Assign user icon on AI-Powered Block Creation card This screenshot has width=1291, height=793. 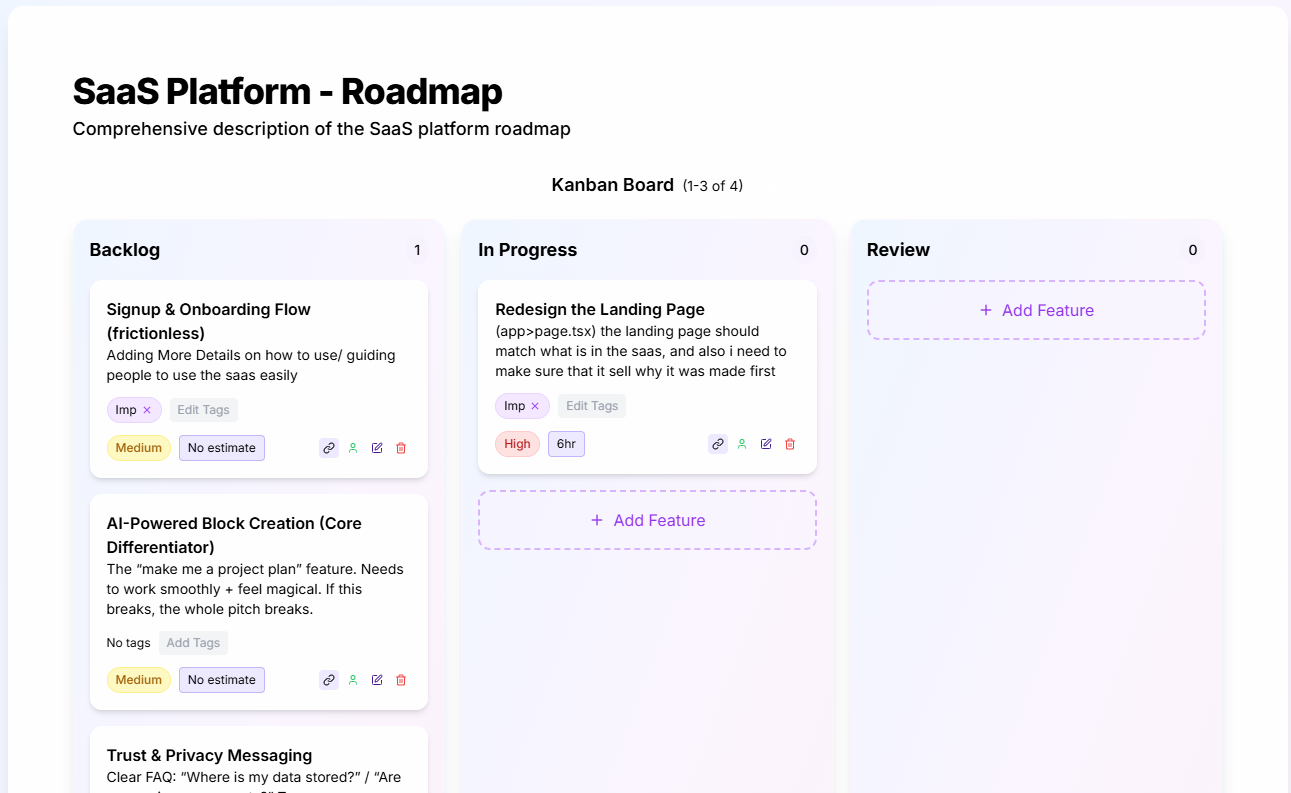(353, 680)
